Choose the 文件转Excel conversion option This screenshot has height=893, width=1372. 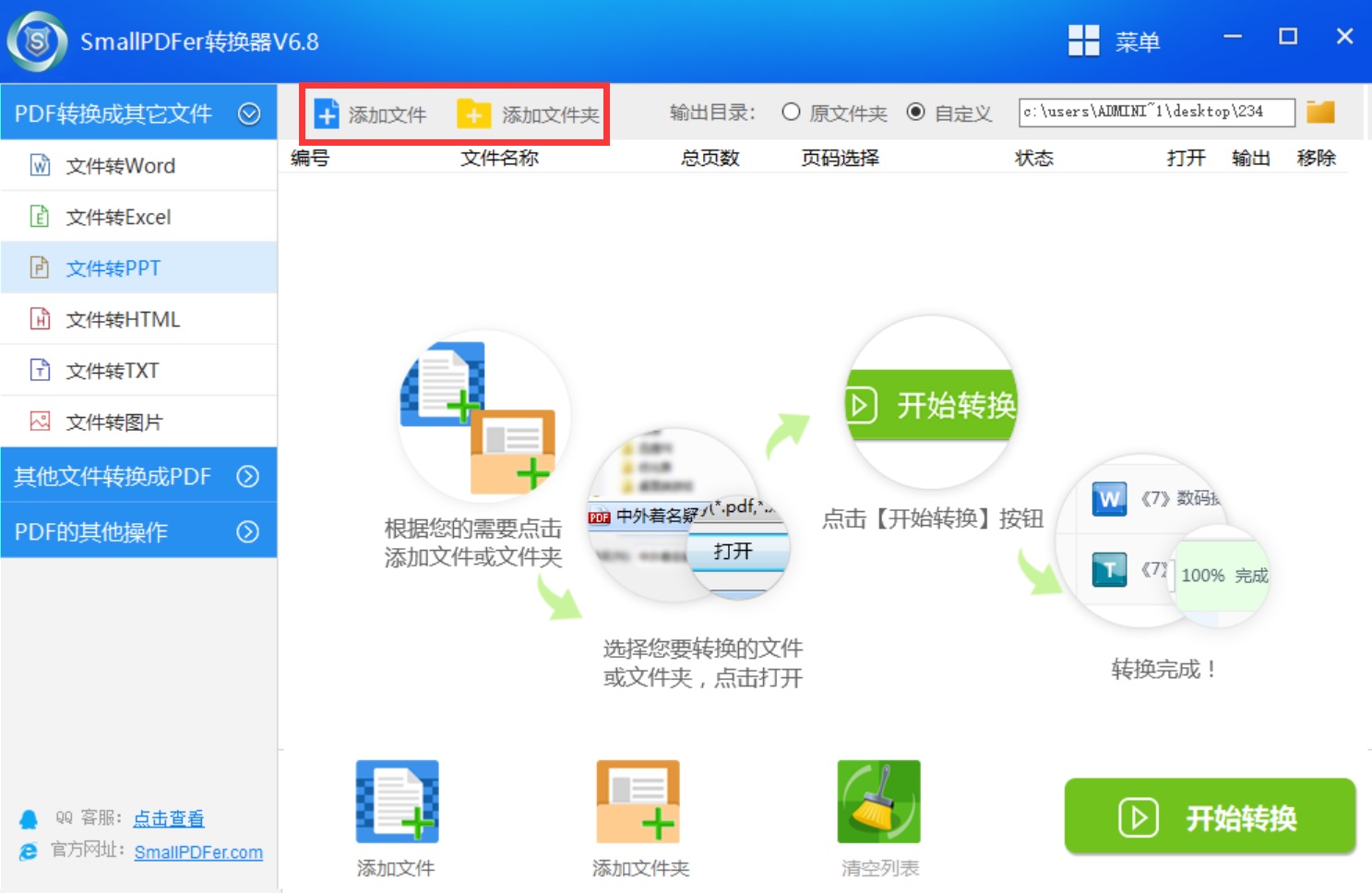tap(138, 217)
